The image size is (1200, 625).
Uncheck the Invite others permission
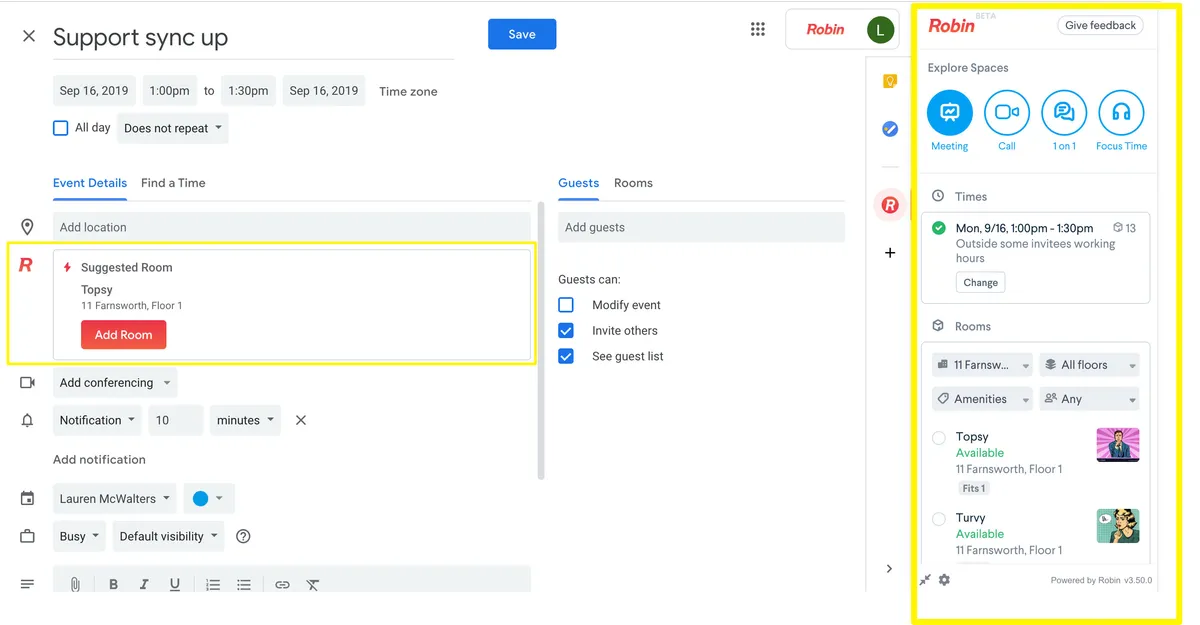pos(566,330)
